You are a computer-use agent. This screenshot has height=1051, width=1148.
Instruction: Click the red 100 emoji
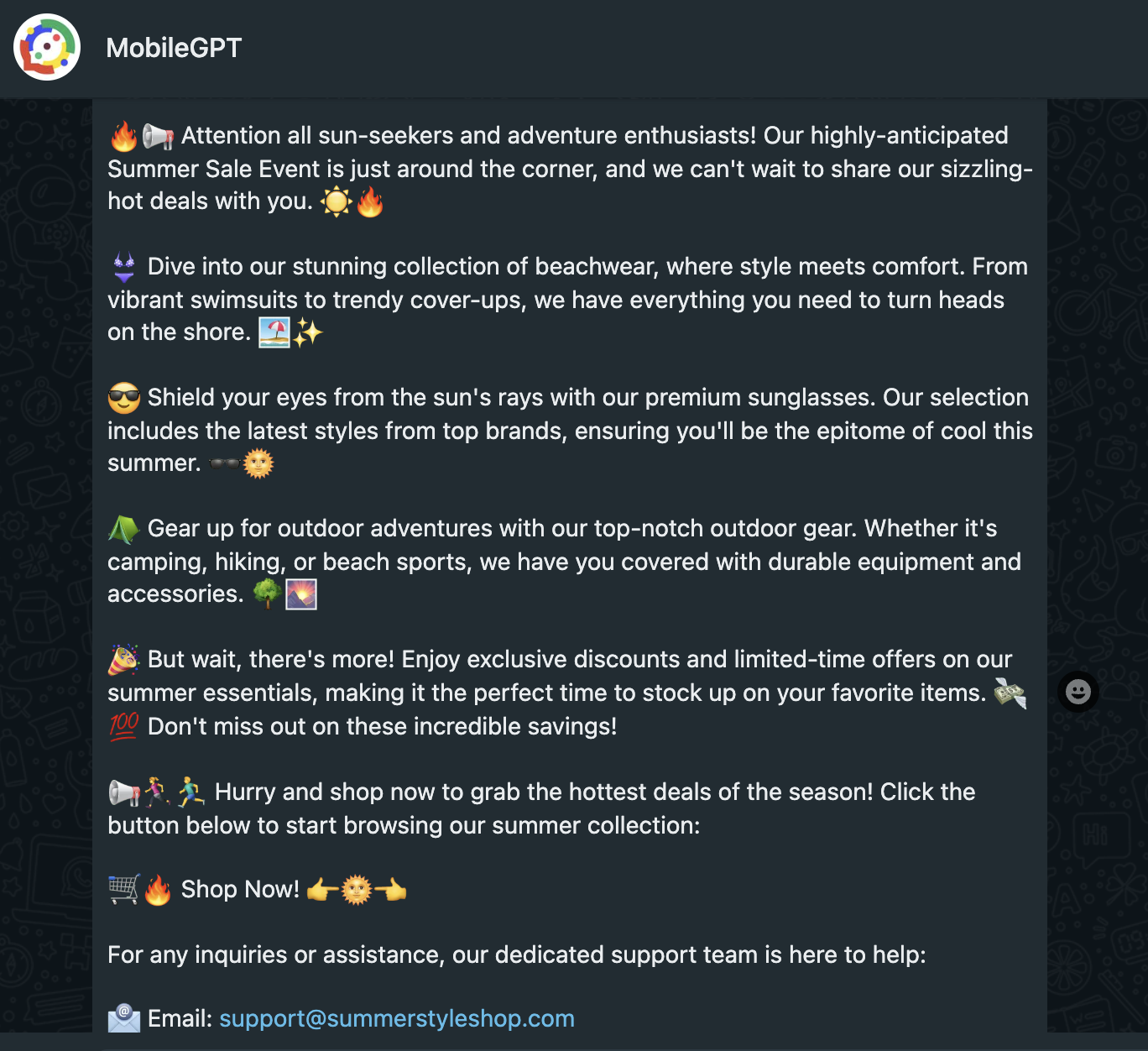pyautogui.click(x=124, y=726)
